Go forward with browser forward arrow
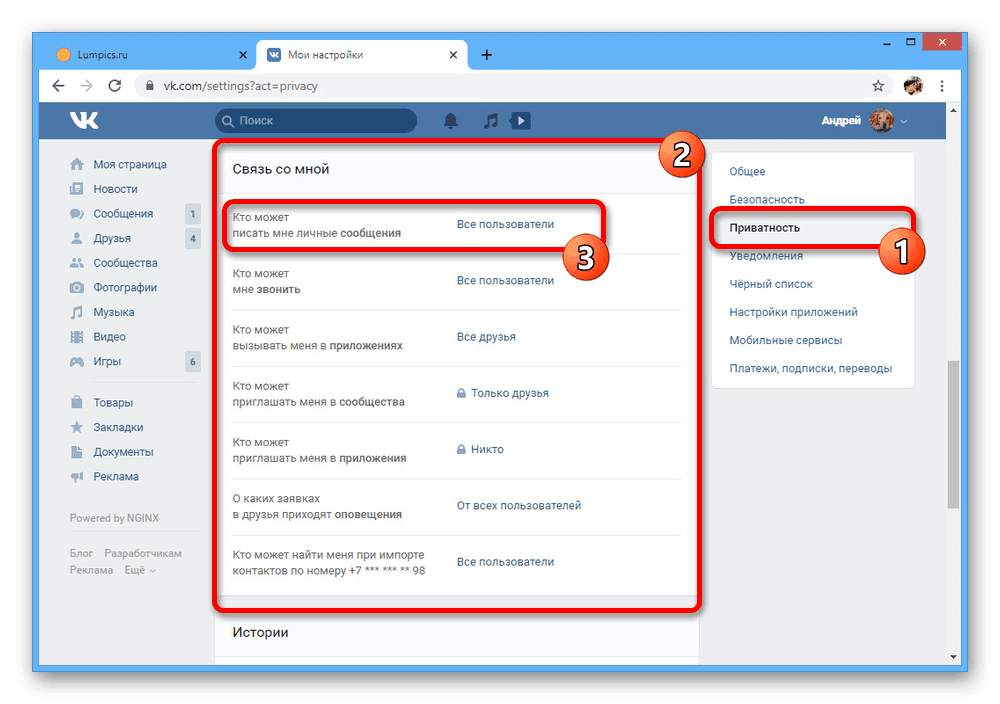The width and height of the screenshot is (1000, 704). tap(87, 85)
